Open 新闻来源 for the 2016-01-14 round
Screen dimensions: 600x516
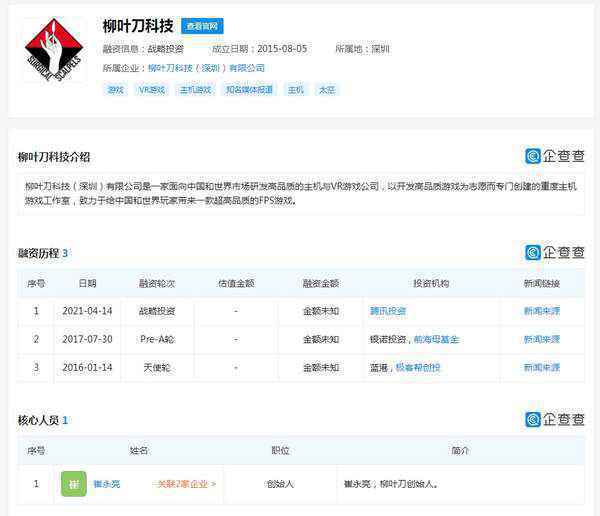(x=541, y=368)
